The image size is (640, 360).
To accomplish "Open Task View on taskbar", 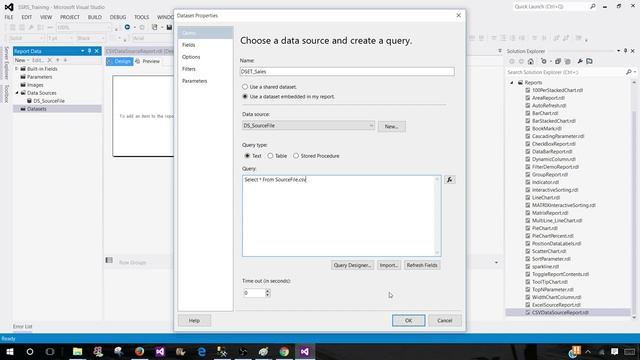I will pyautogui.click(x=50, y=351).
